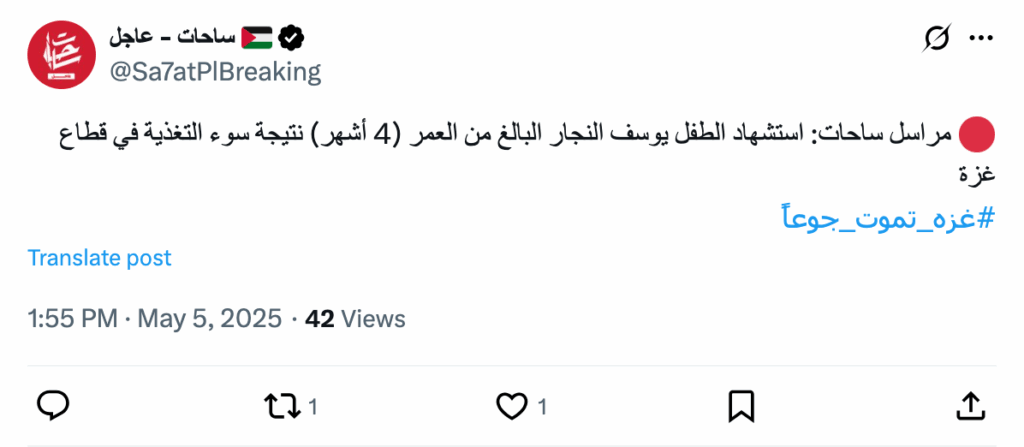Like the post with the heart icon
This screenshot has height=447, width=1024.
512,405
